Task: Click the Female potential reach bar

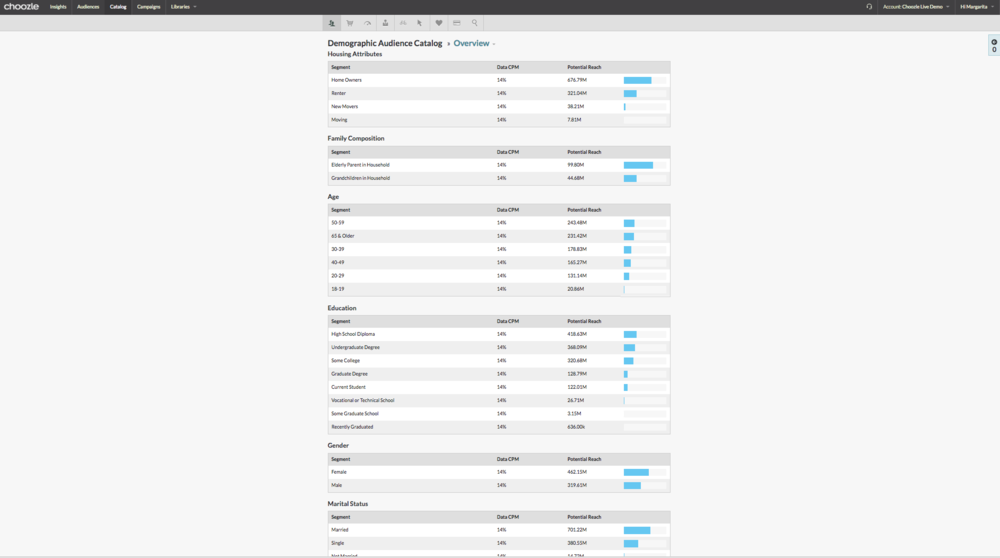Action: point(645,473)
